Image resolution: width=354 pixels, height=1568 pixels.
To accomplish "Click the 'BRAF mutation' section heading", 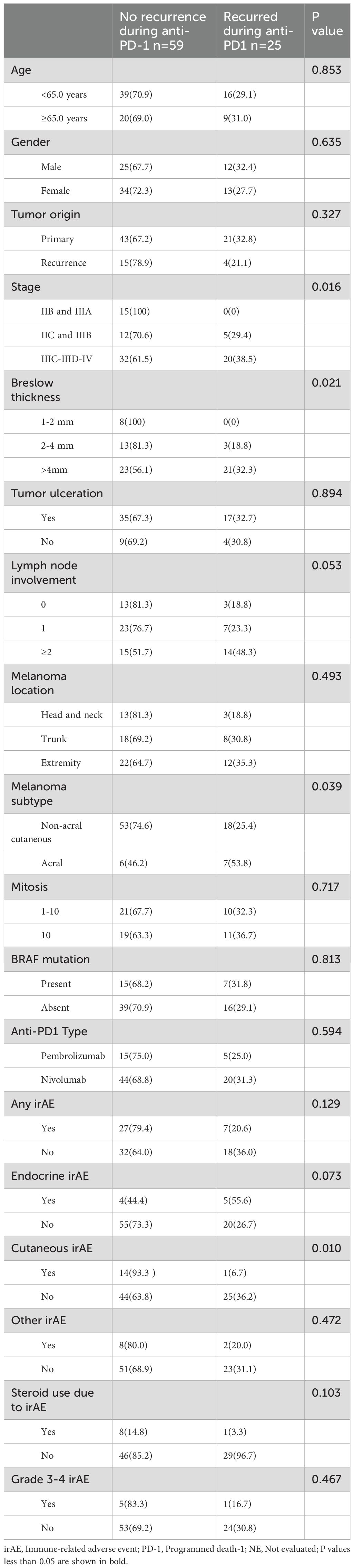I will tap(50, 959).
